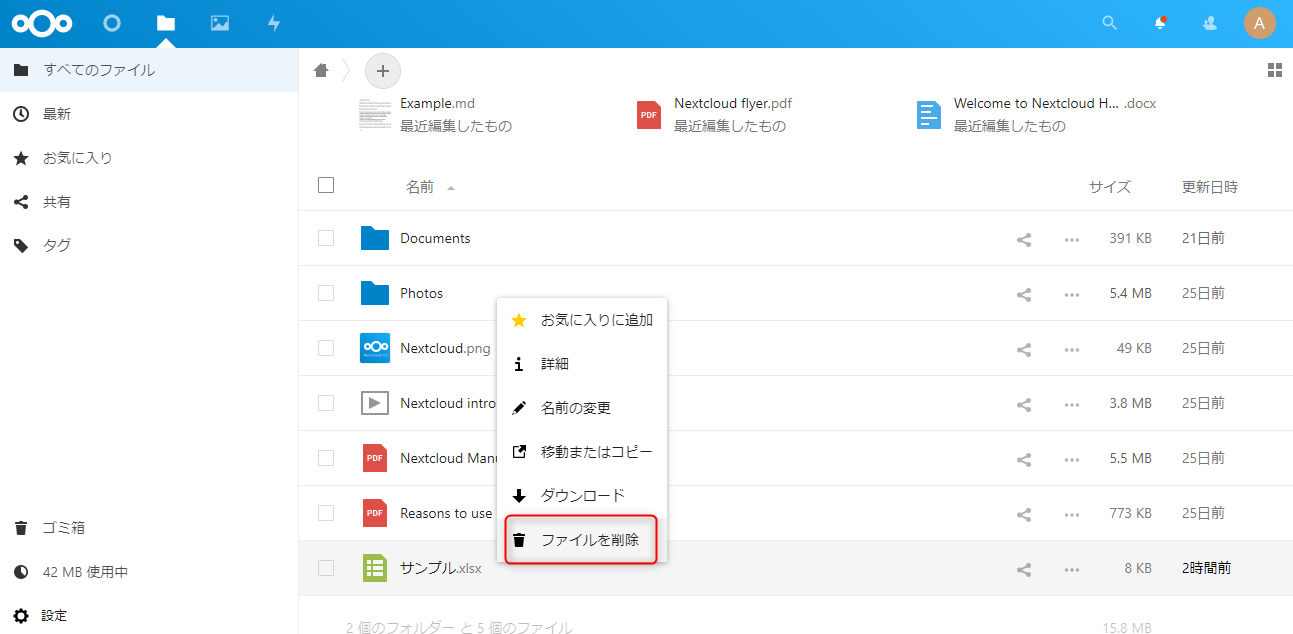Viewport: 1293px width, 634px height.
Task: Tick the Nextcloud.png checkbox
Action: tap(326, 348)
